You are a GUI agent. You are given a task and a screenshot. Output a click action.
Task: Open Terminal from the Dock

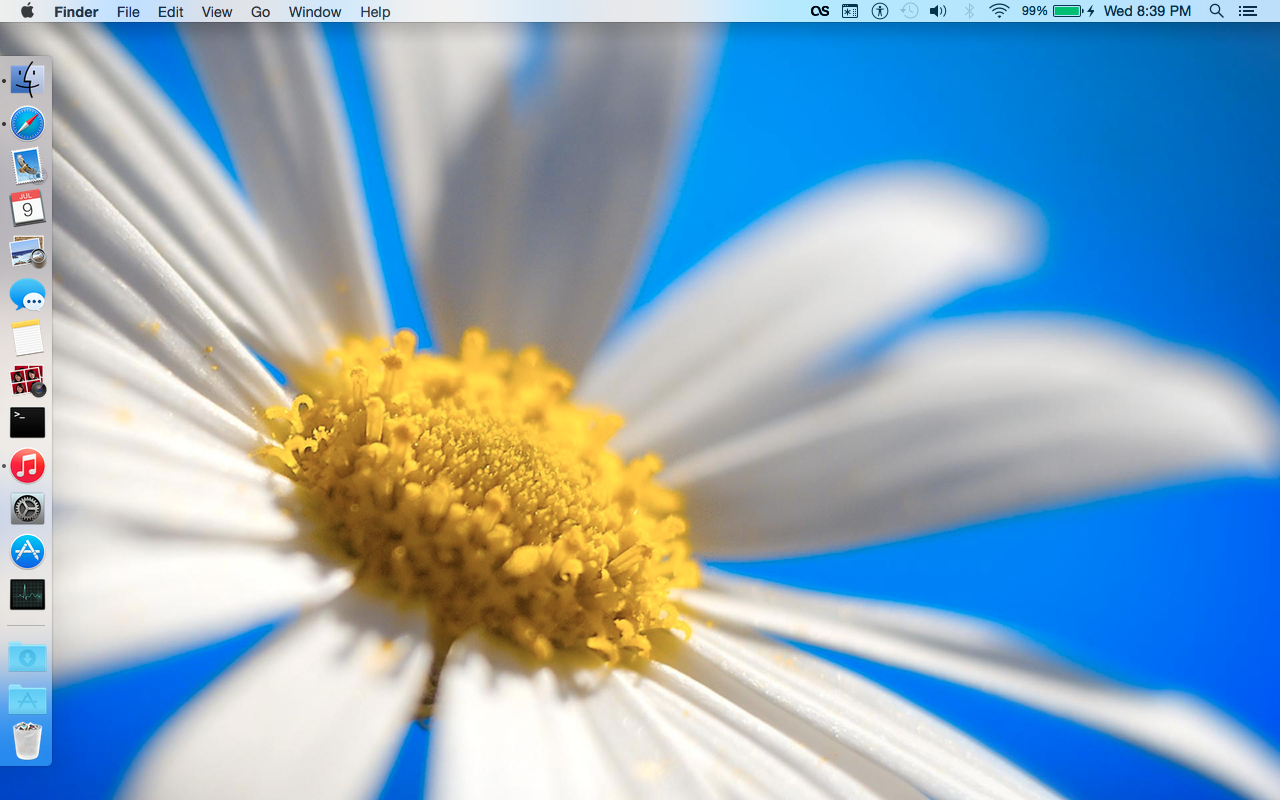tap(27, 423)
